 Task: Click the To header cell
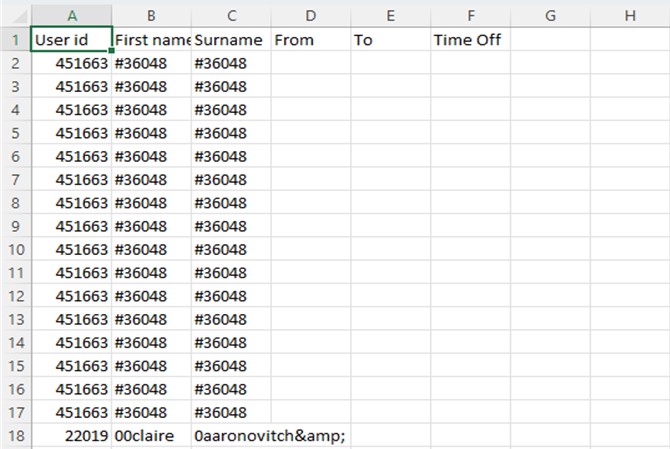click(391, 40)
